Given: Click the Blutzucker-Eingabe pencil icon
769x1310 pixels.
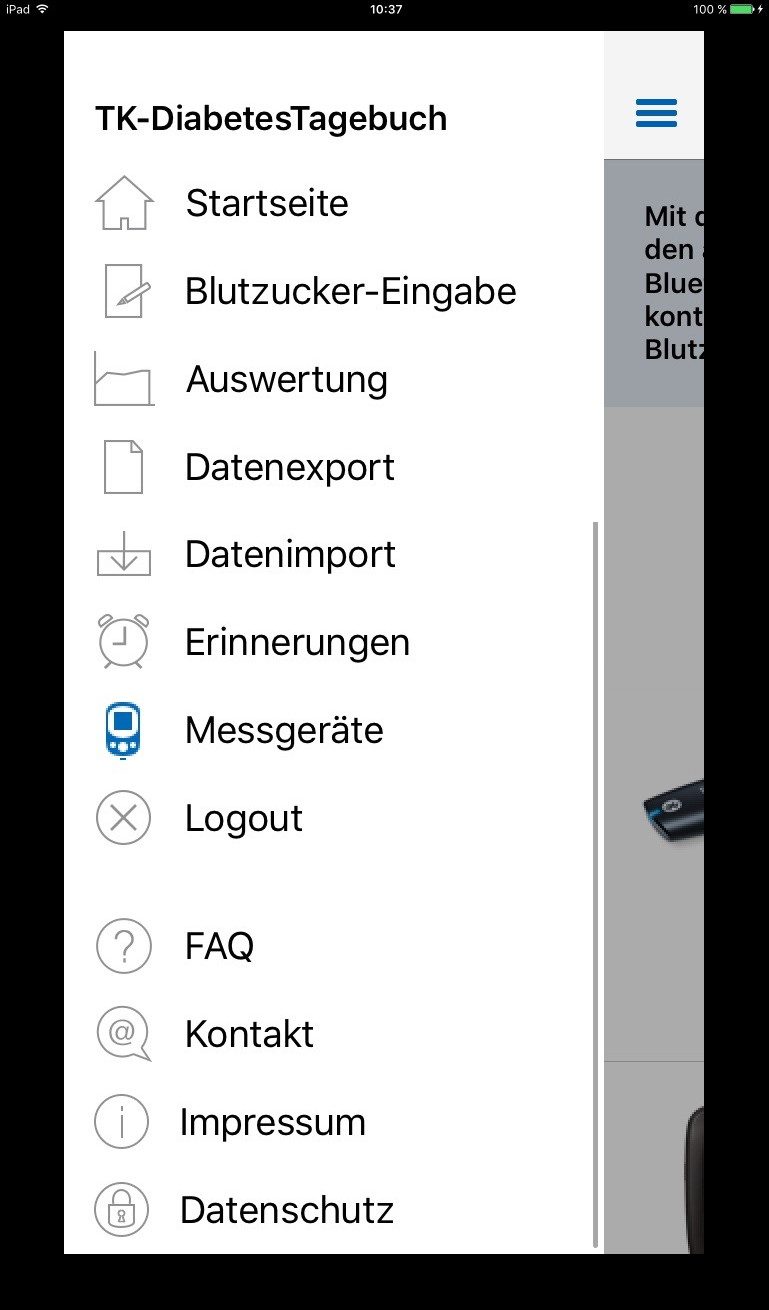Looking at the screenshot, I should [123, 290].
